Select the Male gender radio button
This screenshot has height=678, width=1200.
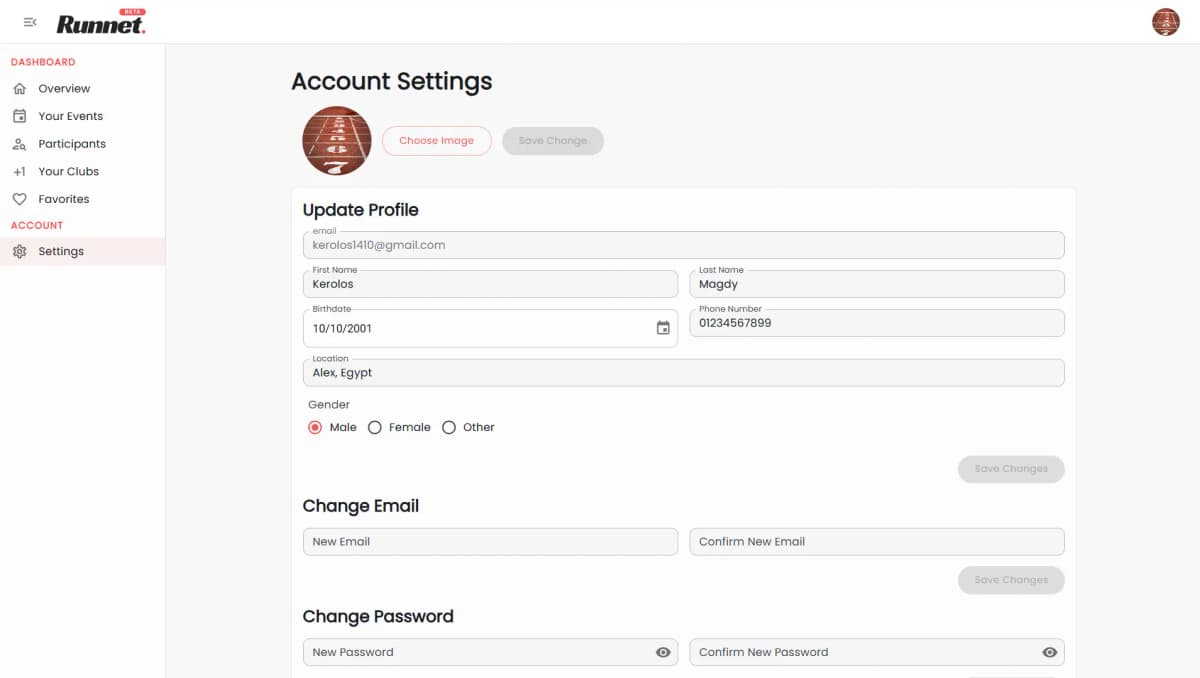pos(315,427)
